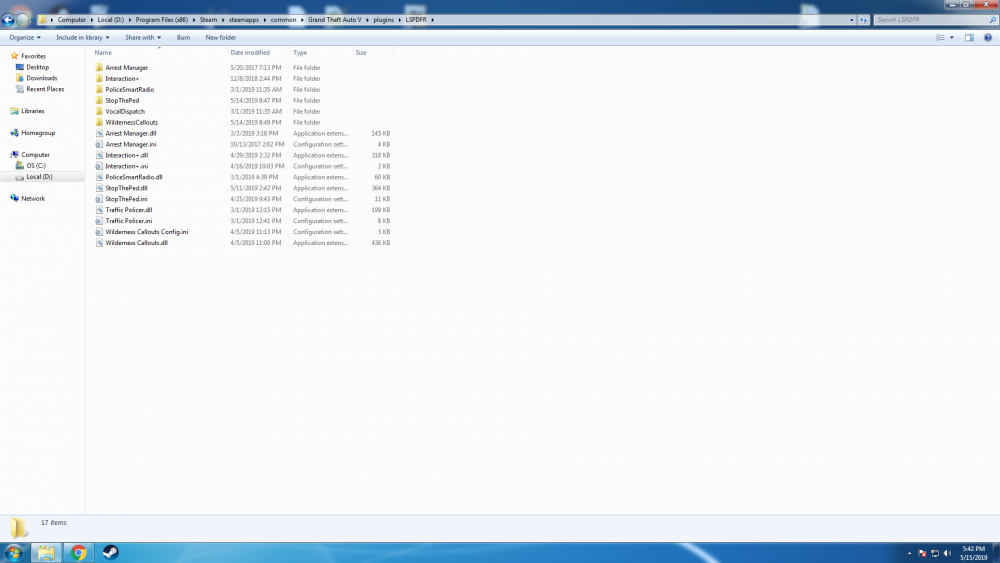Open Recent Places in Favorites
This screenshot has height=563, width=1000.
point(45,89)
